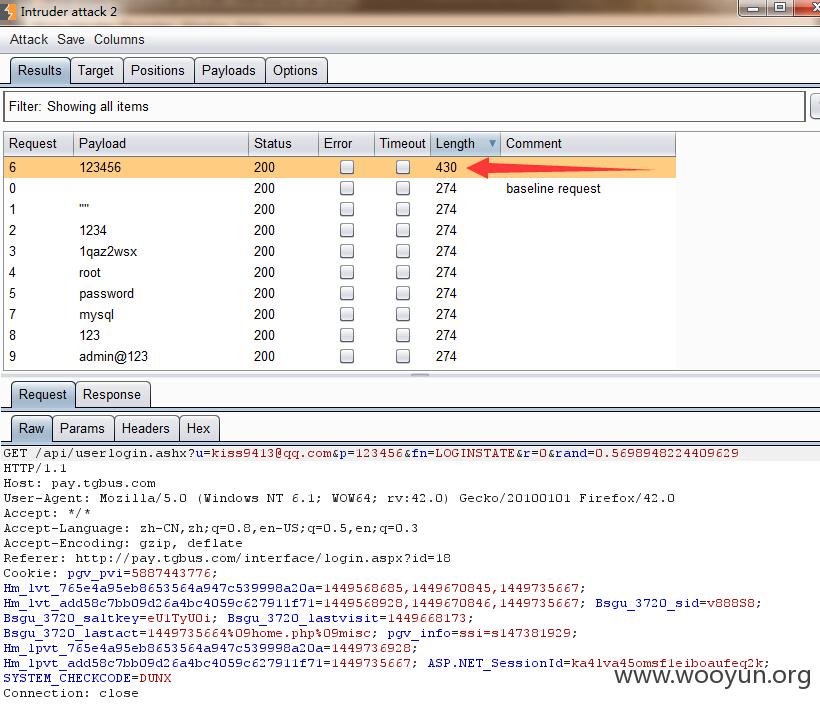Image resolution: width=820 pixels, height=704 pixels.
Task: Switch to the Options tab
Action: tap(295, 71)
